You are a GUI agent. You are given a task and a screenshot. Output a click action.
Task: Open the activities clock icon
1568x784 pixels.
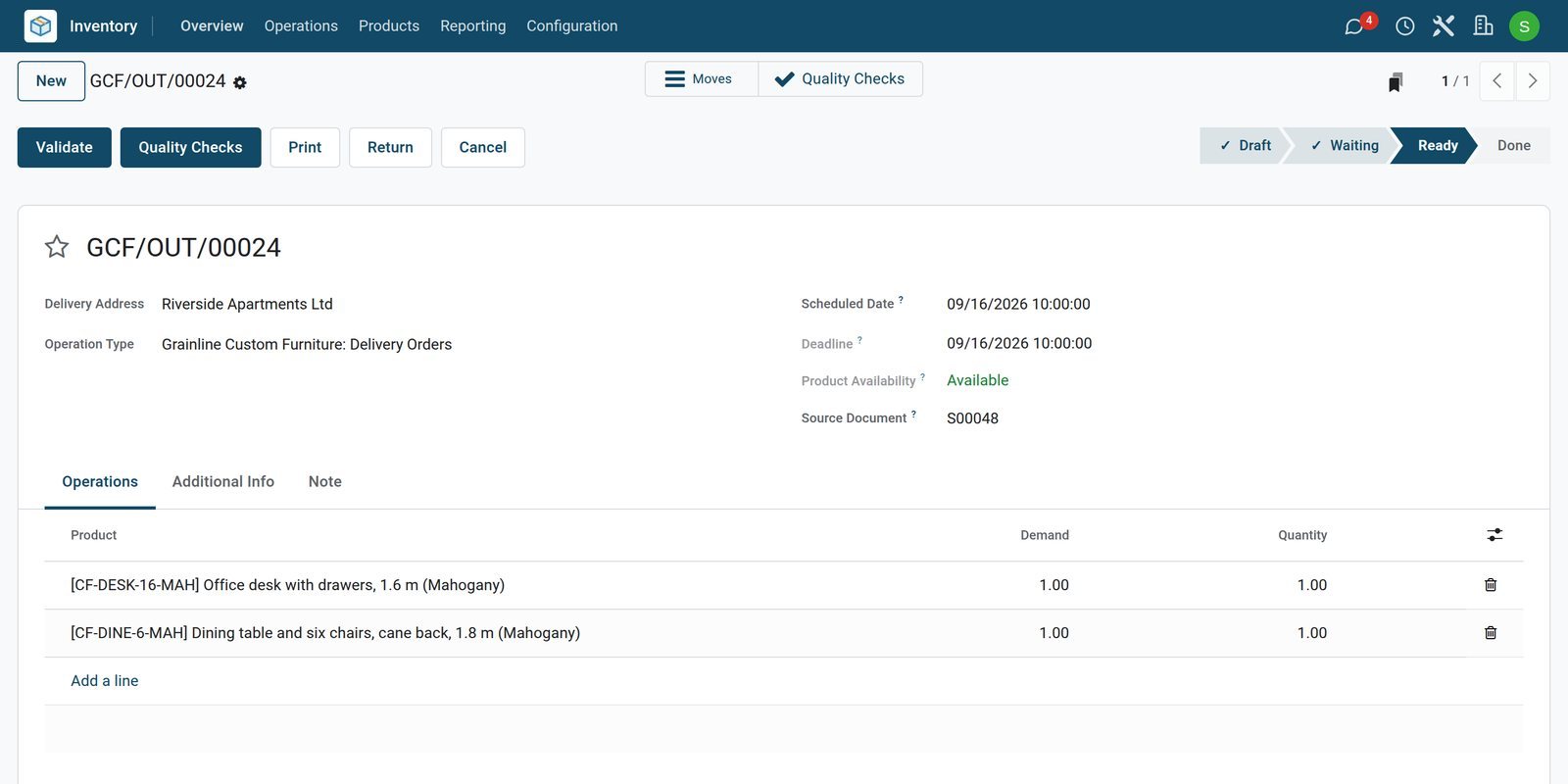1405,26
